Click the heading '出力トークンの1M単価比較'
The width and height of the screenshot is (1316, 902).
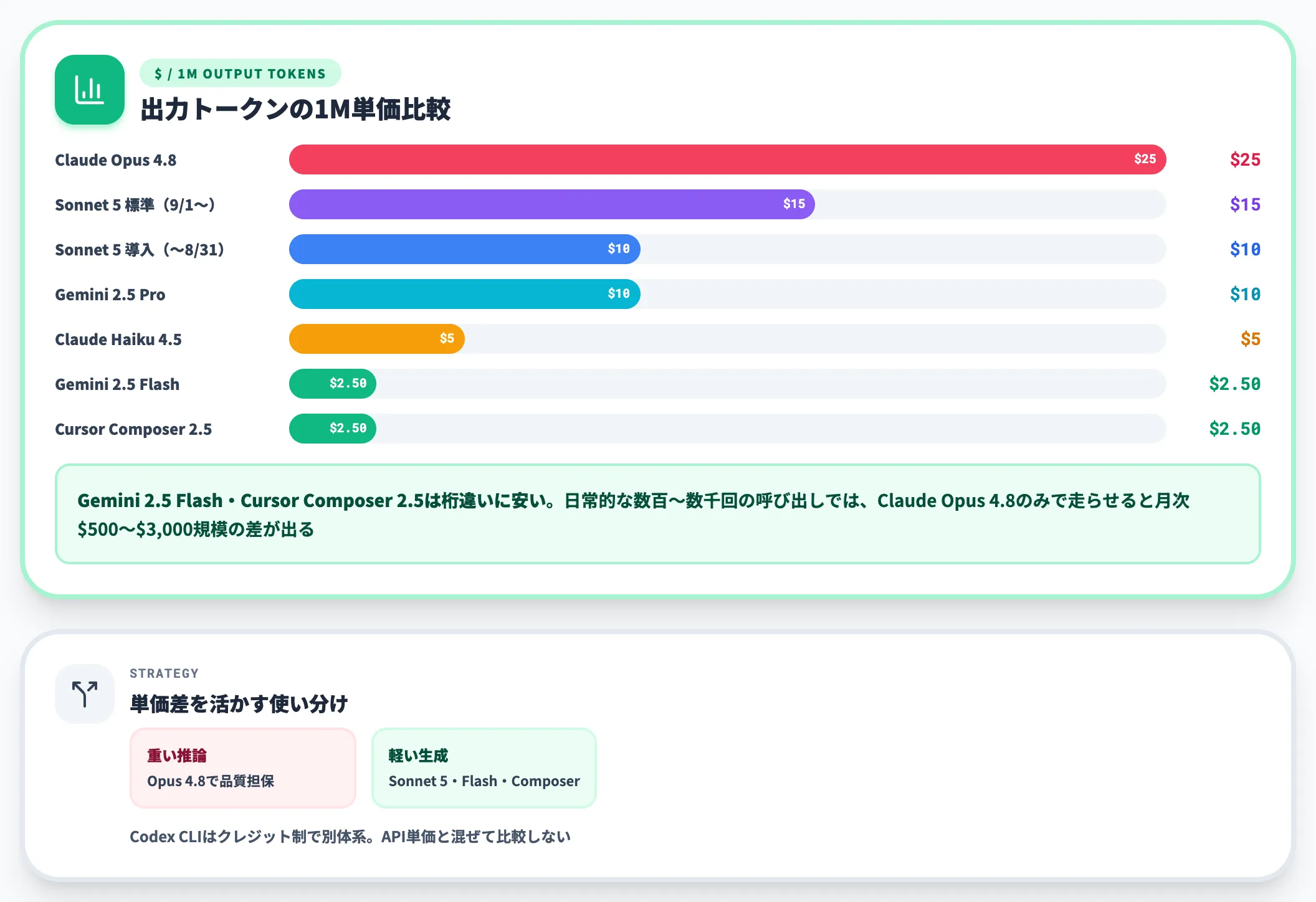[x=295, y=109]
